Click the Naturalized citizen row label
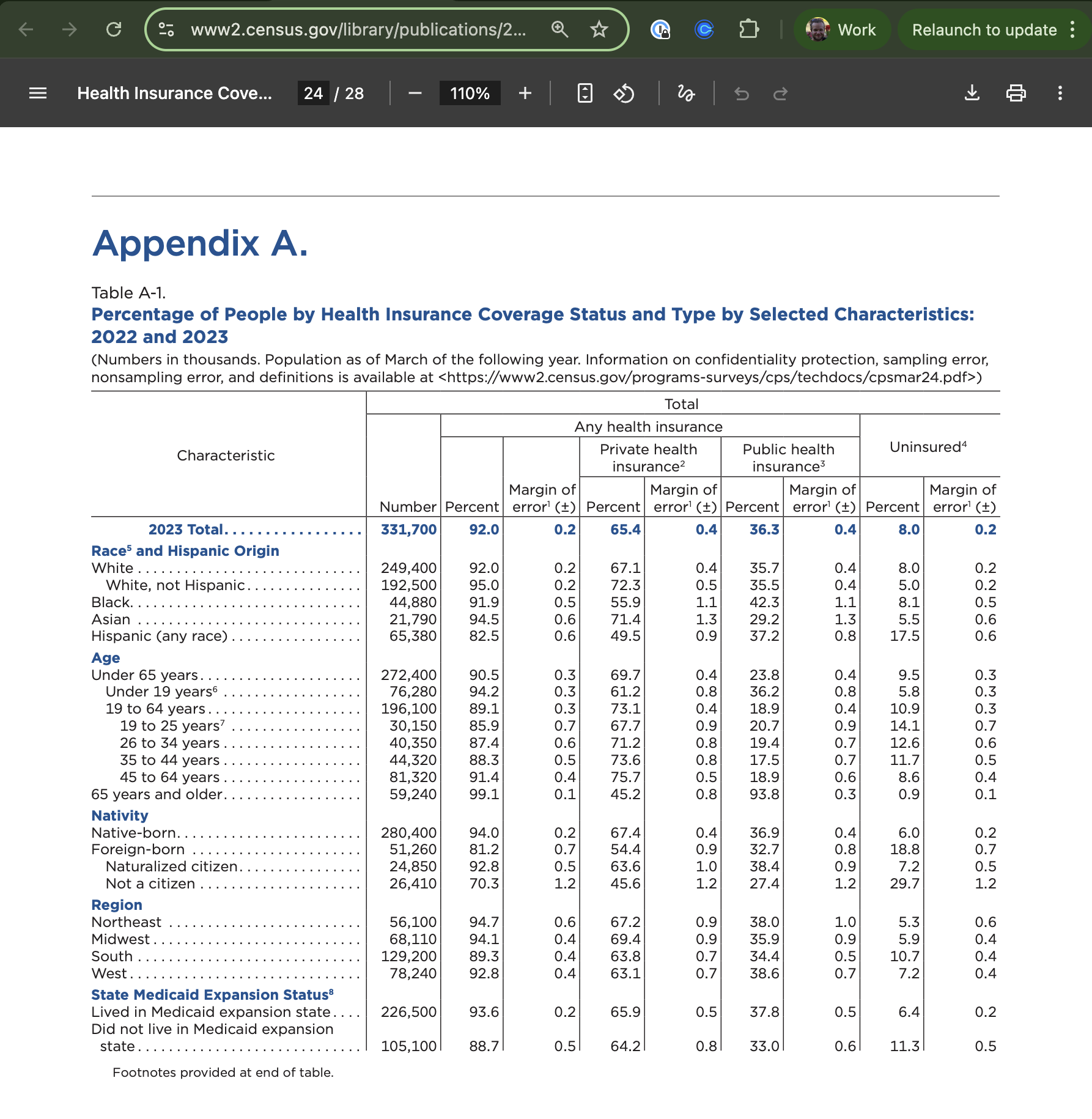 (172, 866)
